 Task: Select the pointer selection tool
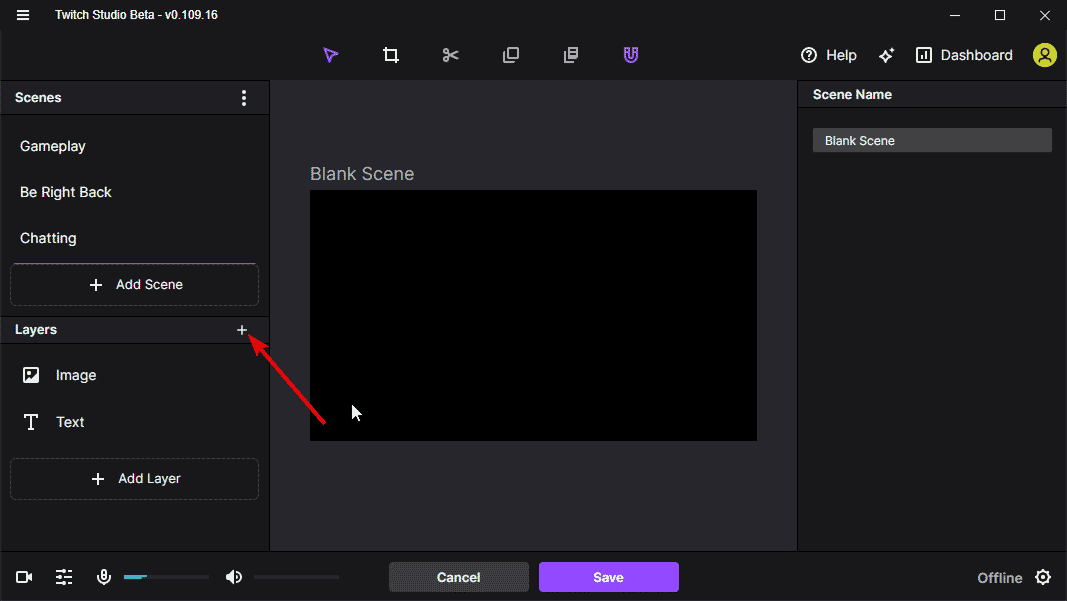(331, 55)
